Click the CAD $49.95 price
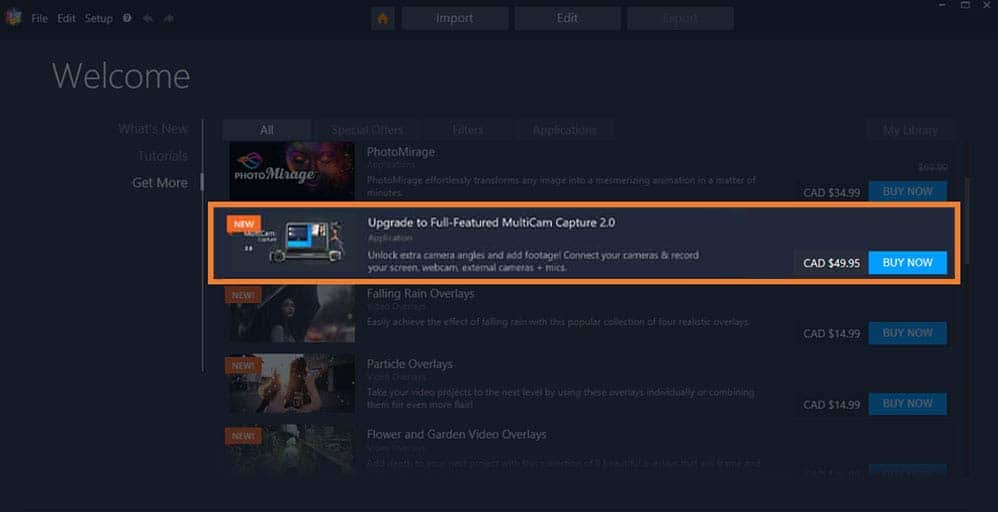Viewport: 998px width, 512px height. [x=831, y=263]
